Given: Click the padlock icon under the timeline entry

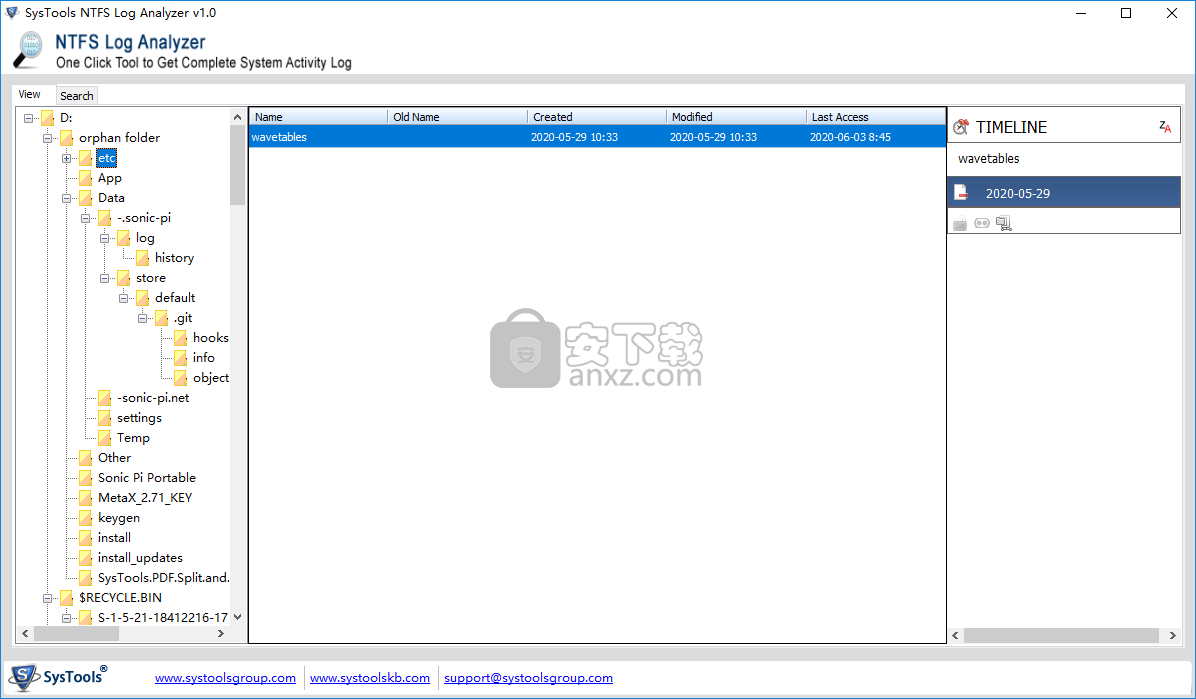Looking at the screenshot, I should tap(960, 223).
